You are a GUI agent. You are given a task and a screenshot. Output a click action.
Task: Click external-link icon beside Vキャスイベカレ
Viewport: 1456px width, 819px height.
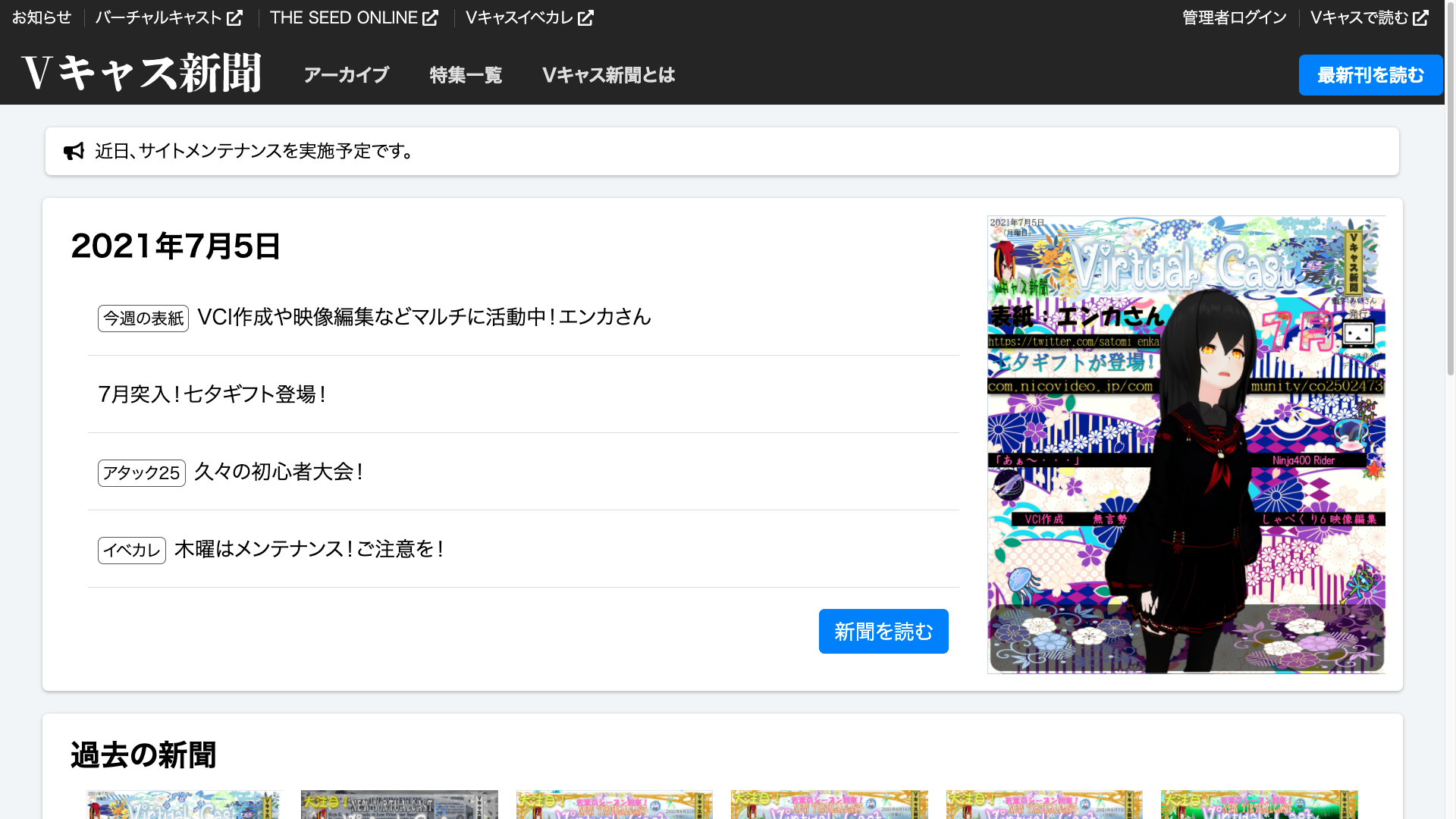click(585, 18)
